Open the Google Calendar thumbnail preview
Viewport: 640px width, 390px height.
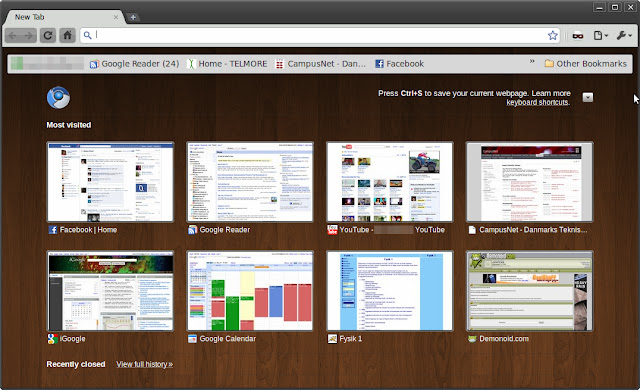point(250,291)
